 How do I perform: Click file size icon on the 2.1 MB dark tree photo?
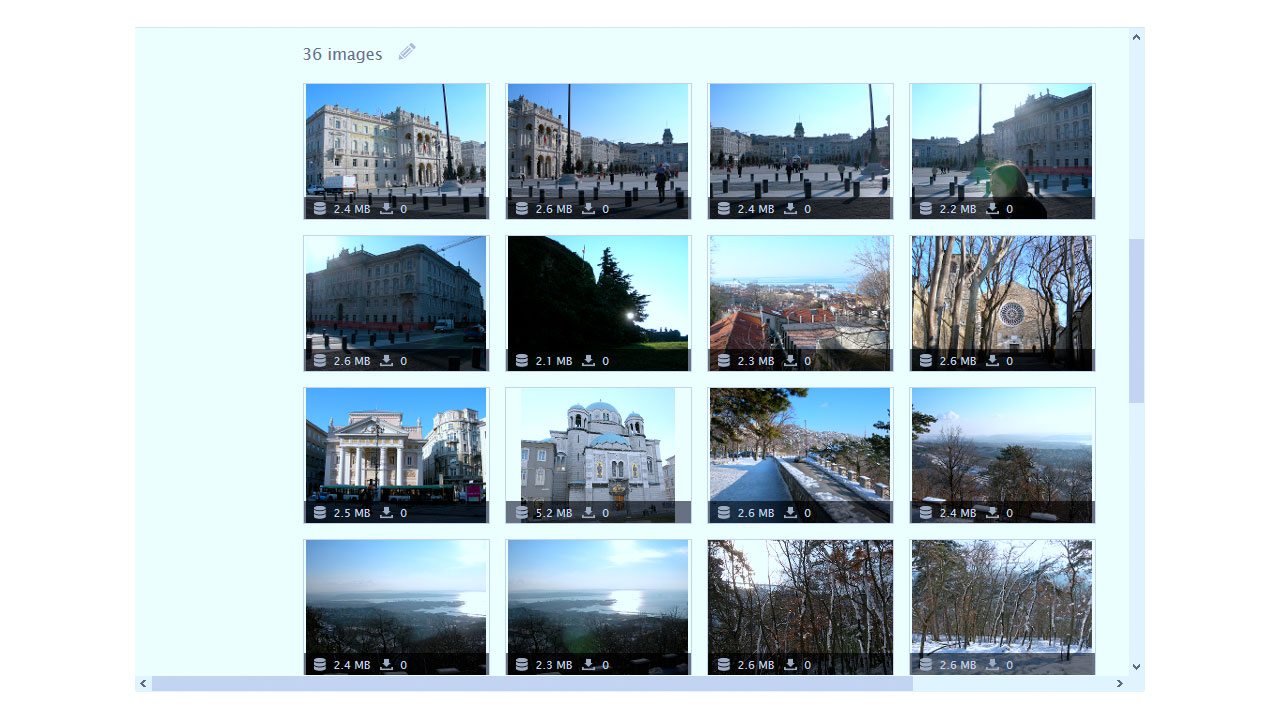[x=522, y=361]
